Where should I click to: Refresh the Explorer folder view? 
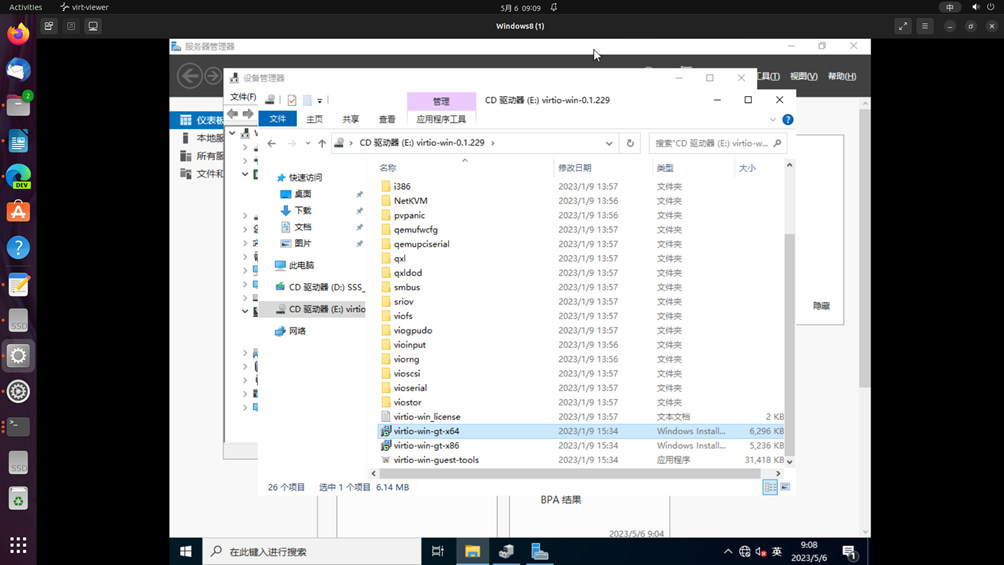[630, 143]
